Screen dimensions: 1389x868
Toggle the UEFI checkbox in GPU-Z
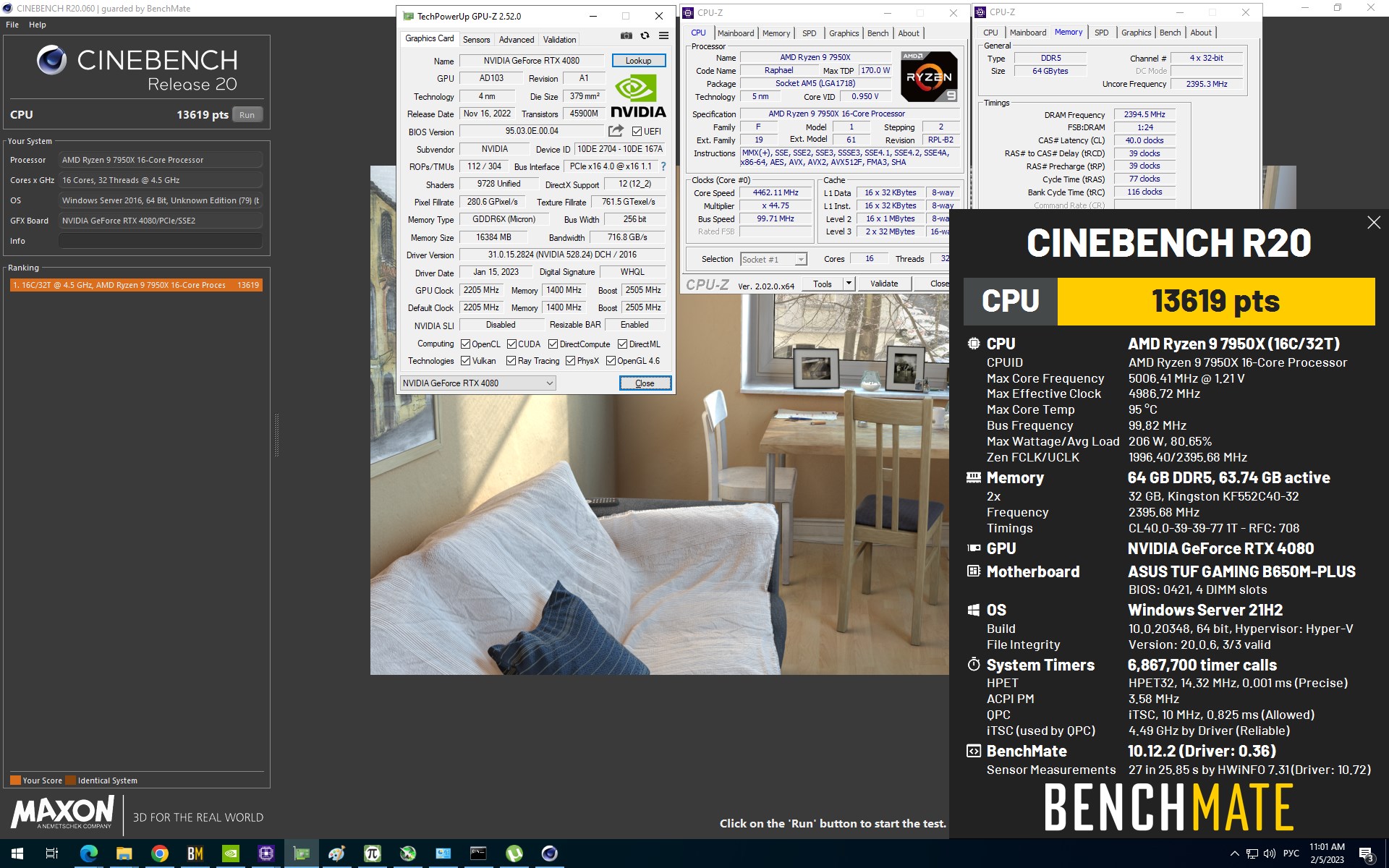pyautogui.click(x=637, y=132)
